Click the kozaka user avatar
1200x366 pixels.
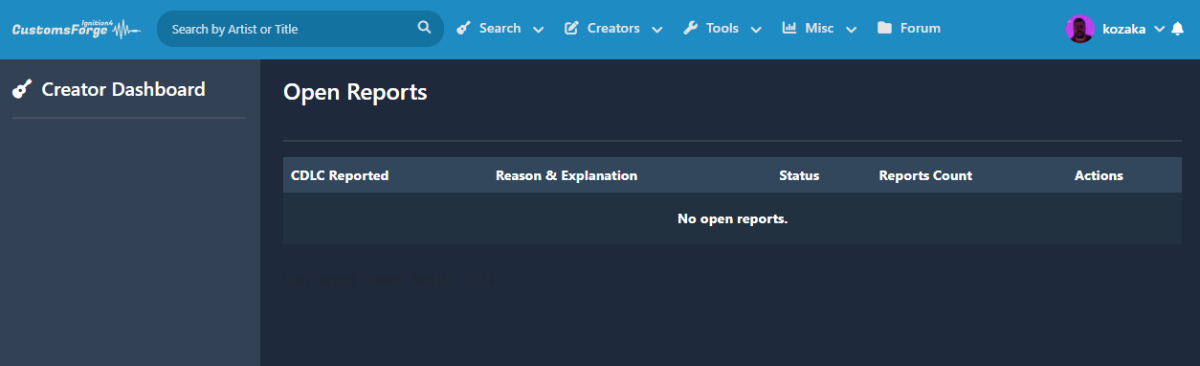1080,29
